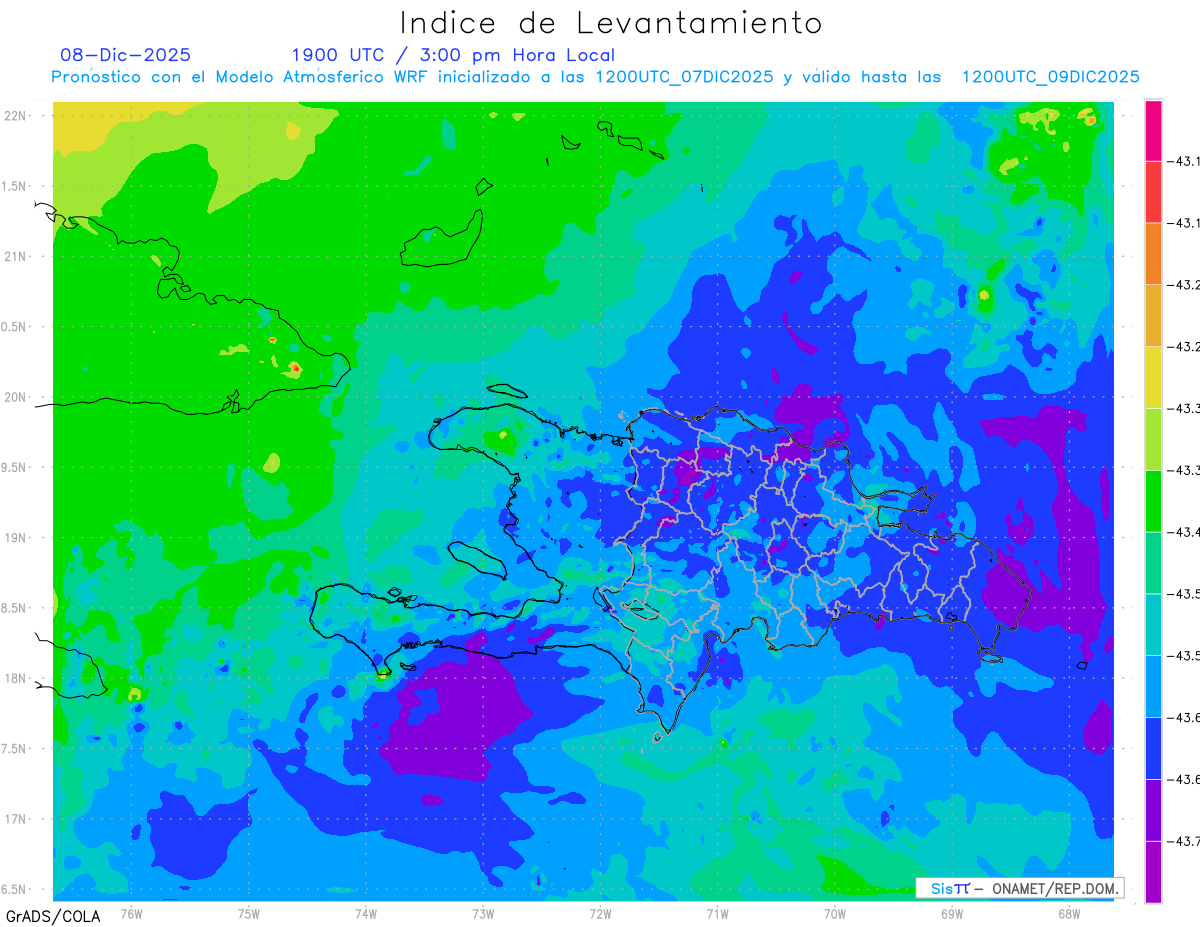Select the 9.5N latitude label
This screenshot has width=1200, height=927.
[16, 467]
